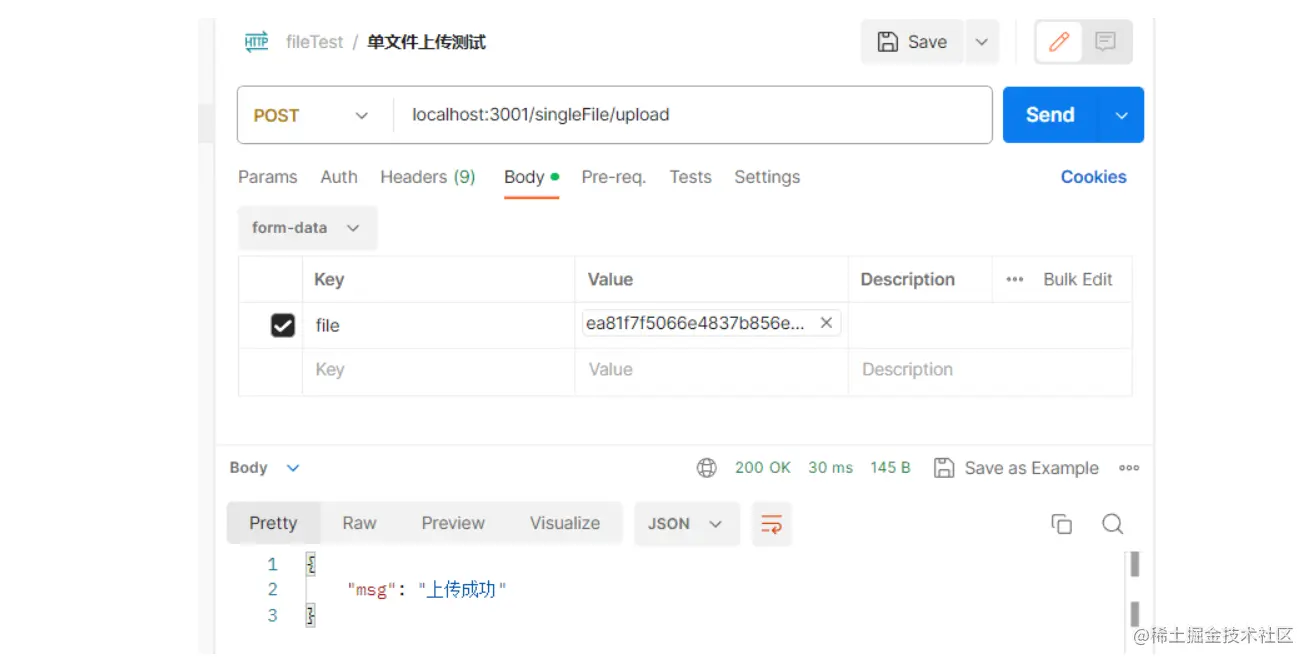Click the "上传成功" response value
The height and width of the screenshot is (665, 1313).
462,590
